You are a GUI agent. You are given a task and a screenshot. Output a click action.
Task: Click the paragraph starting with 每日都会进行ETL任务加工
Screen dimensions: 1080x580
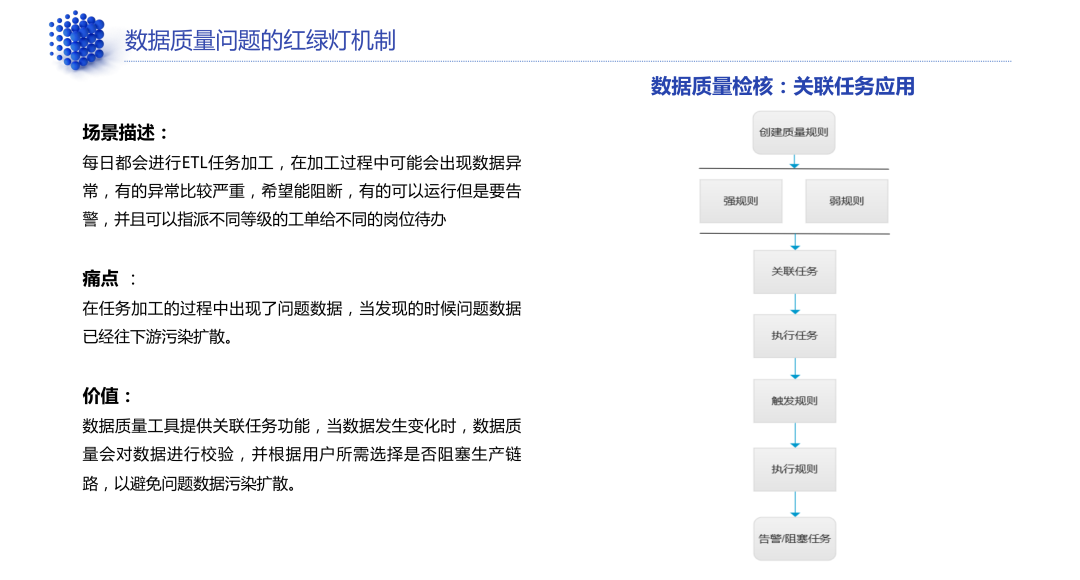(x=301, y=190)
